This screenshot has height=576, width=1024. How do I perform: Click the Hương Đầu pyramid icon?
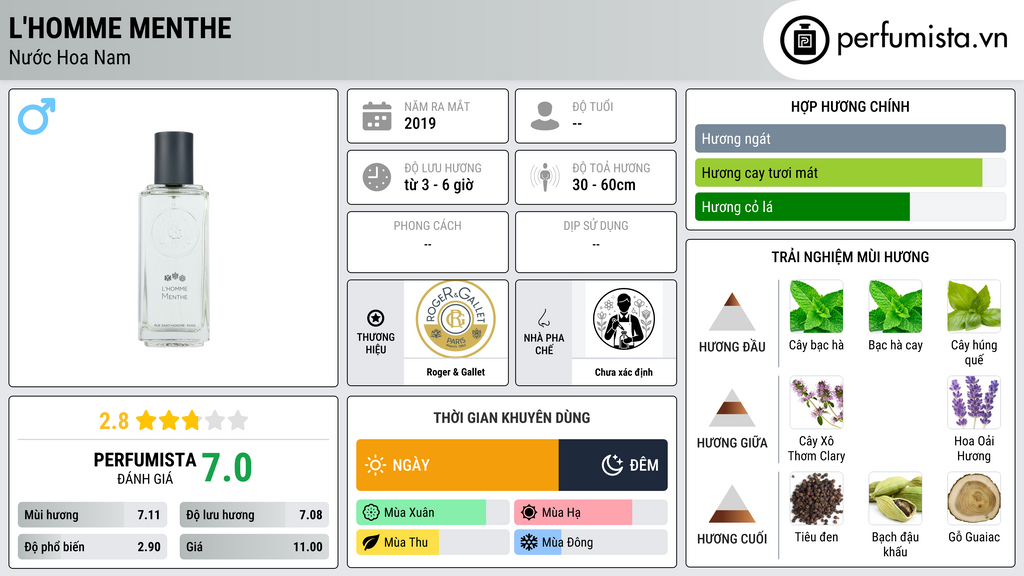tap(732, 312)
